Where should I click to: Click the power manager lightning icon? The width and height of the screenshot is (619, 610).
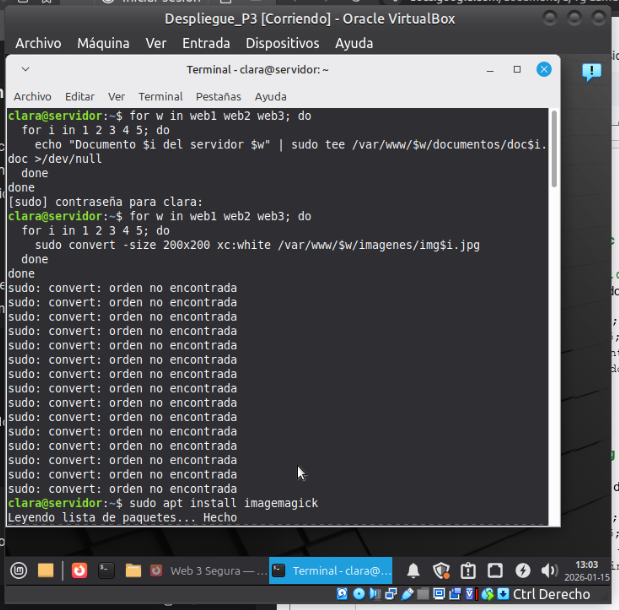(x=522, y=571)
